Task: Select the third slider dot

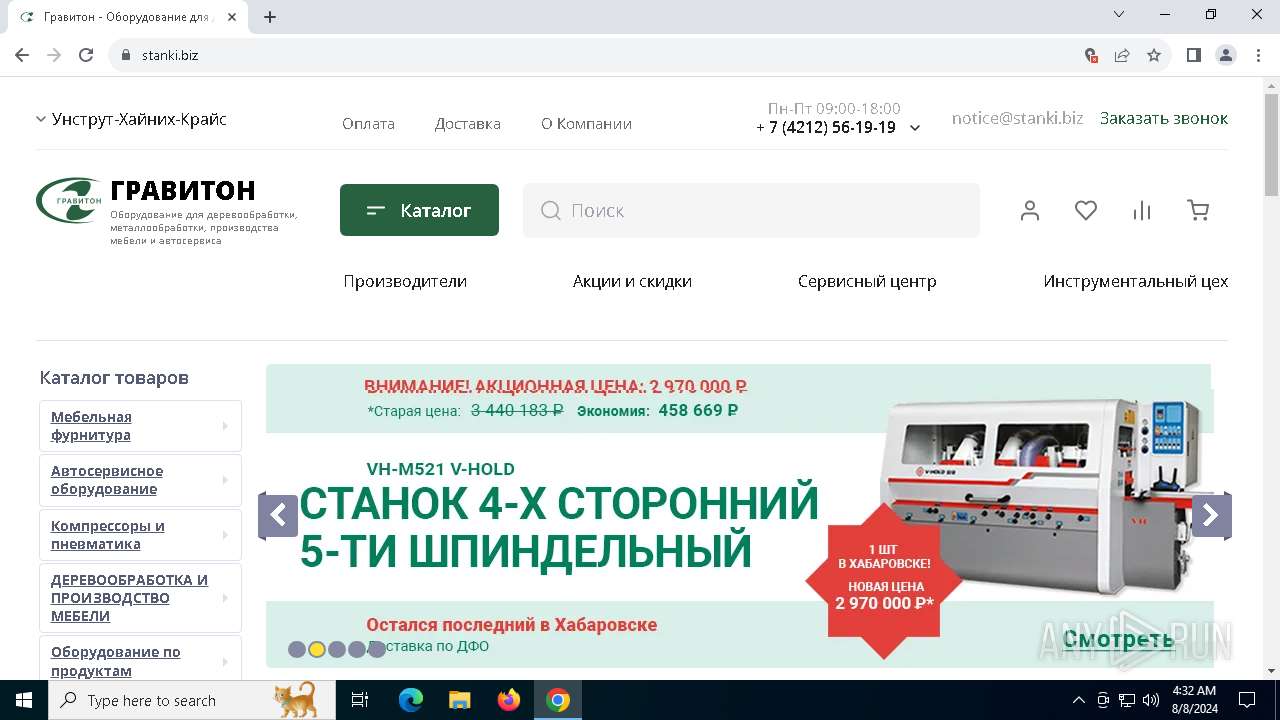Action: click(336, 649)
